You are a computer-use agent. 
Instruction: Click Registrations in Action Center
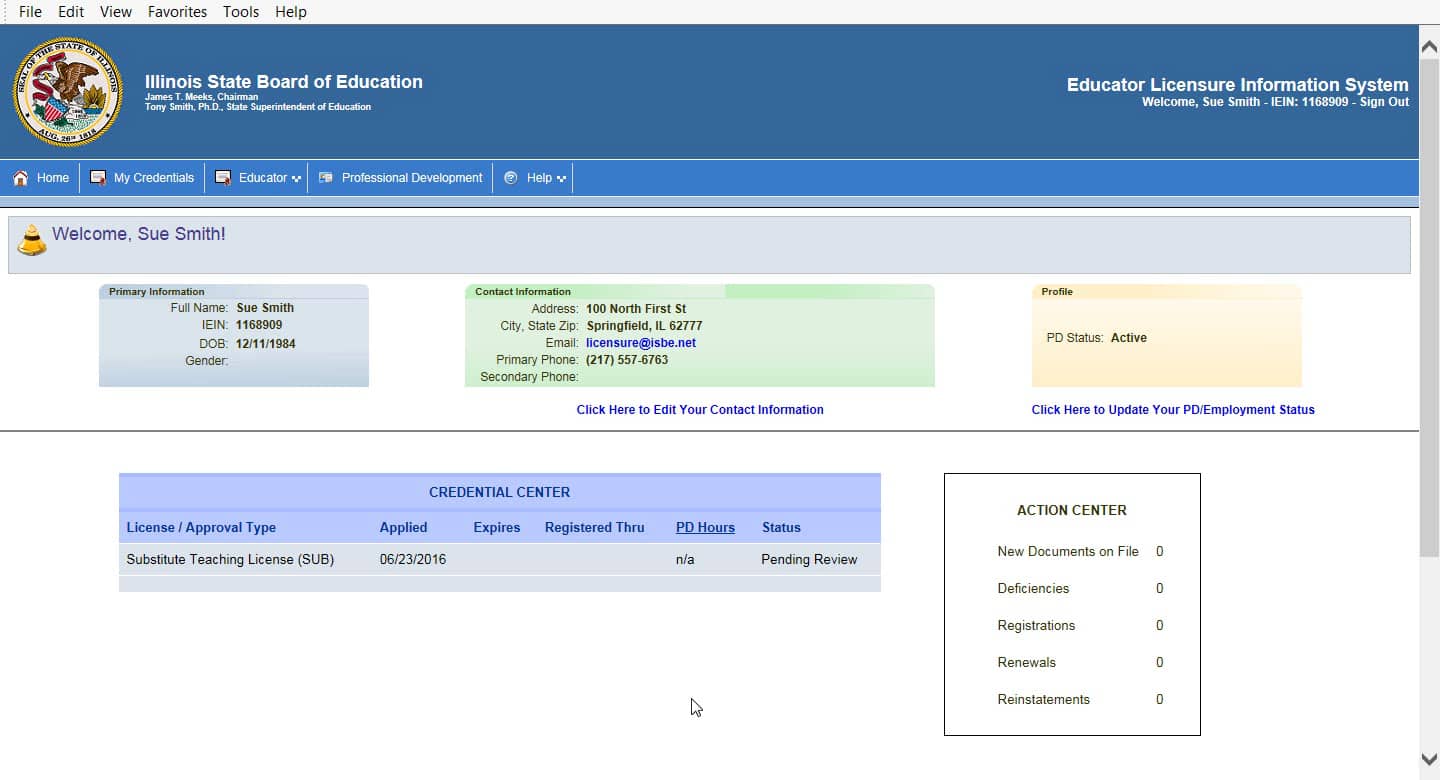pos(1036,626)
